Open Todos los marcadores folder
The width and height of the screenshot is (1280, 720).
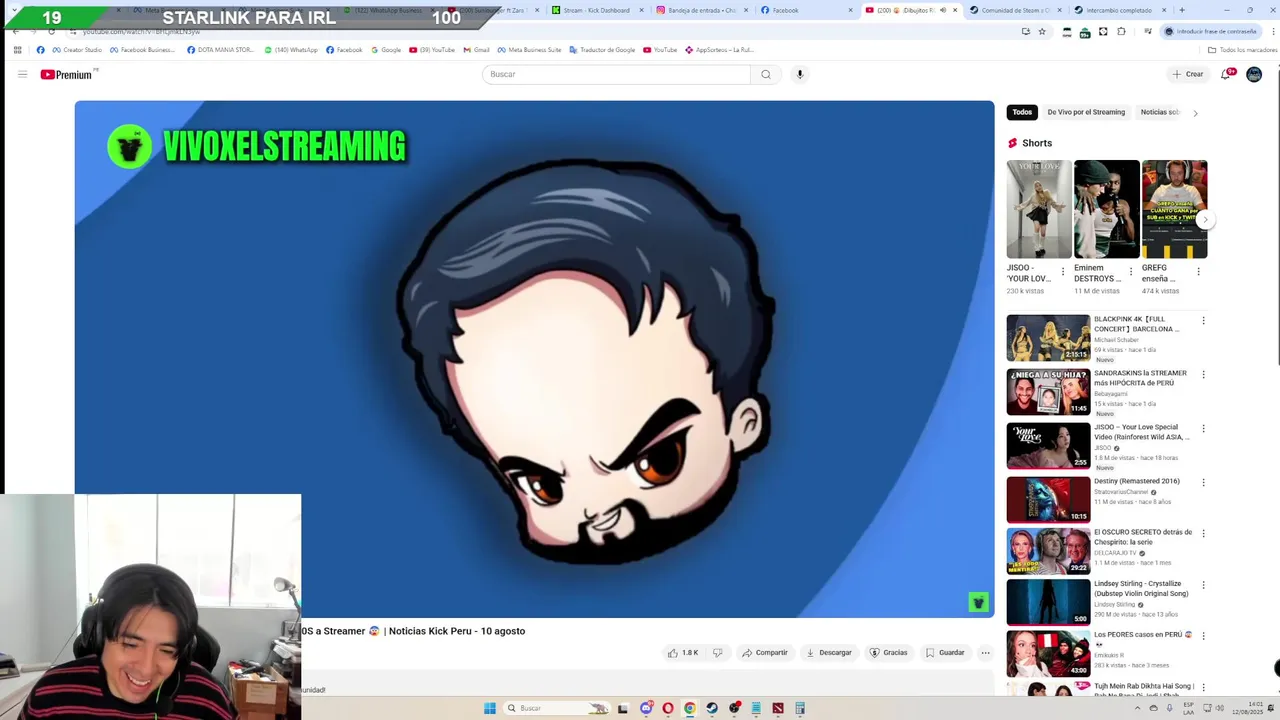coord(1242,50)
